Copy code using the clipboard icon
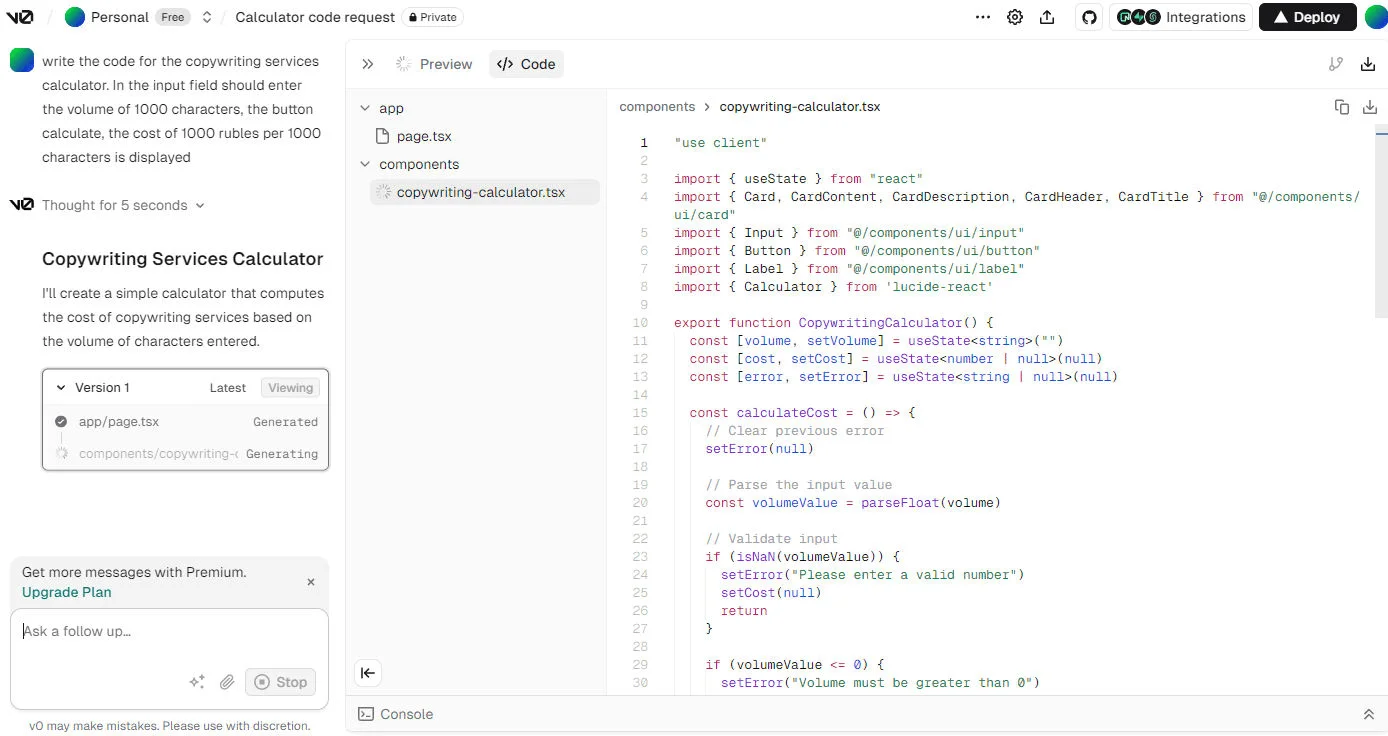The height and width of the screenshot is (736, 1388). click(x=1342, y=107)
